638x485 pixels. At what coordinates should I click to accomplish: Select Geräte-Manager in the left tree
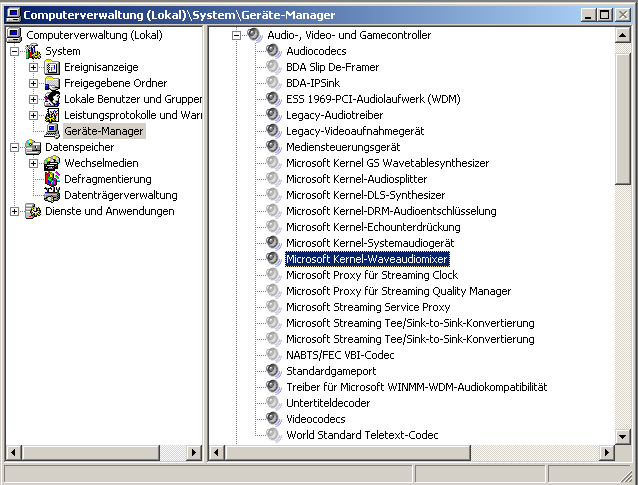(104, 131)
